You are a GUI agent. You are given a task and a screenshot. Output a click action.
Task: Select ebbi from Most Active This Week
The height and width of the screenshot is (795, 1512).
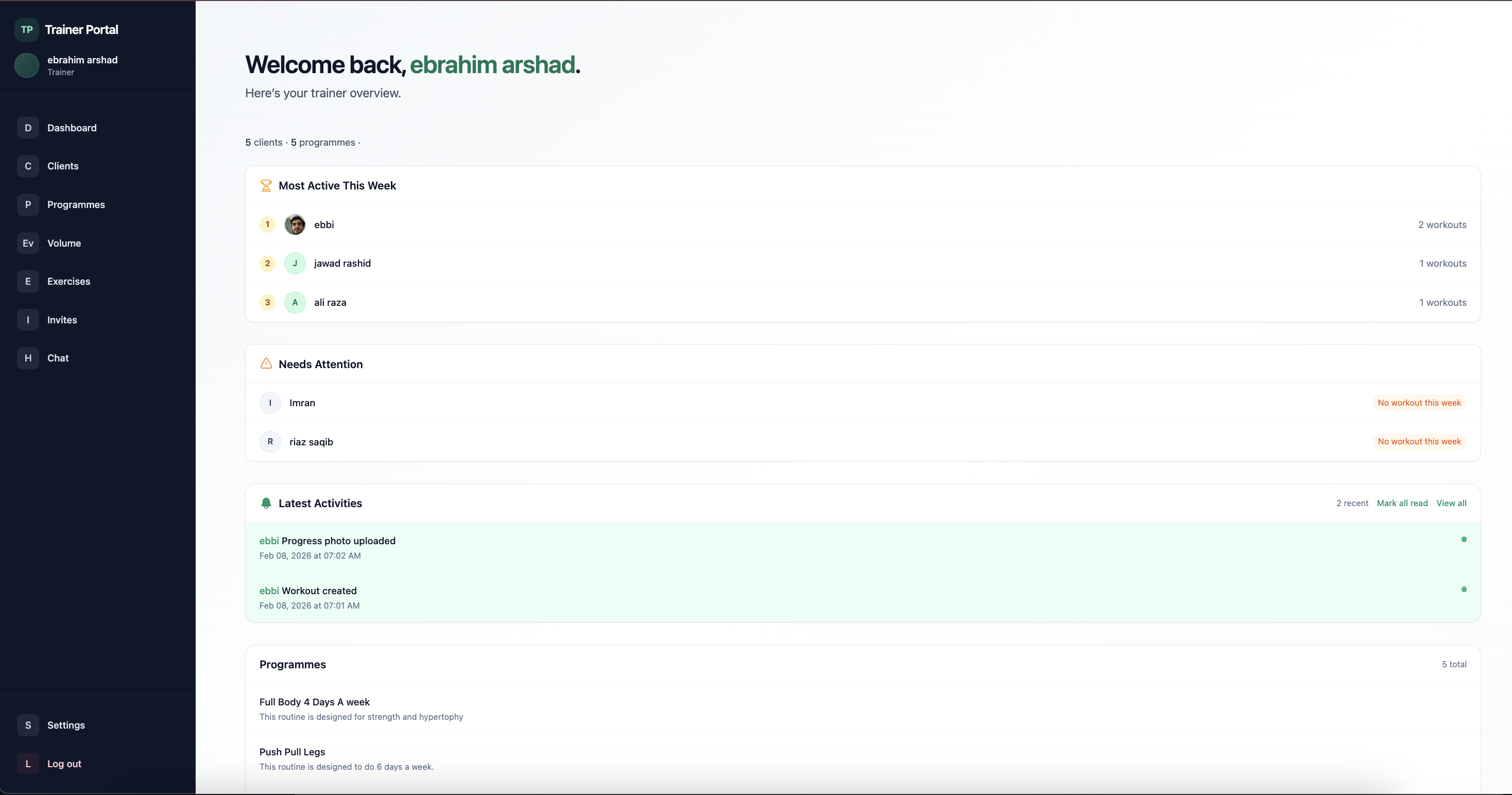324,224
